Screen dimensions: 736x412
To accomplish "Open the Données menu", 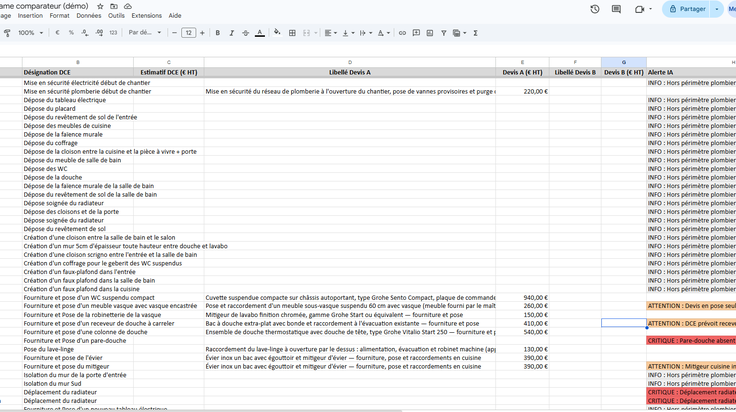I will pos(89,15).
